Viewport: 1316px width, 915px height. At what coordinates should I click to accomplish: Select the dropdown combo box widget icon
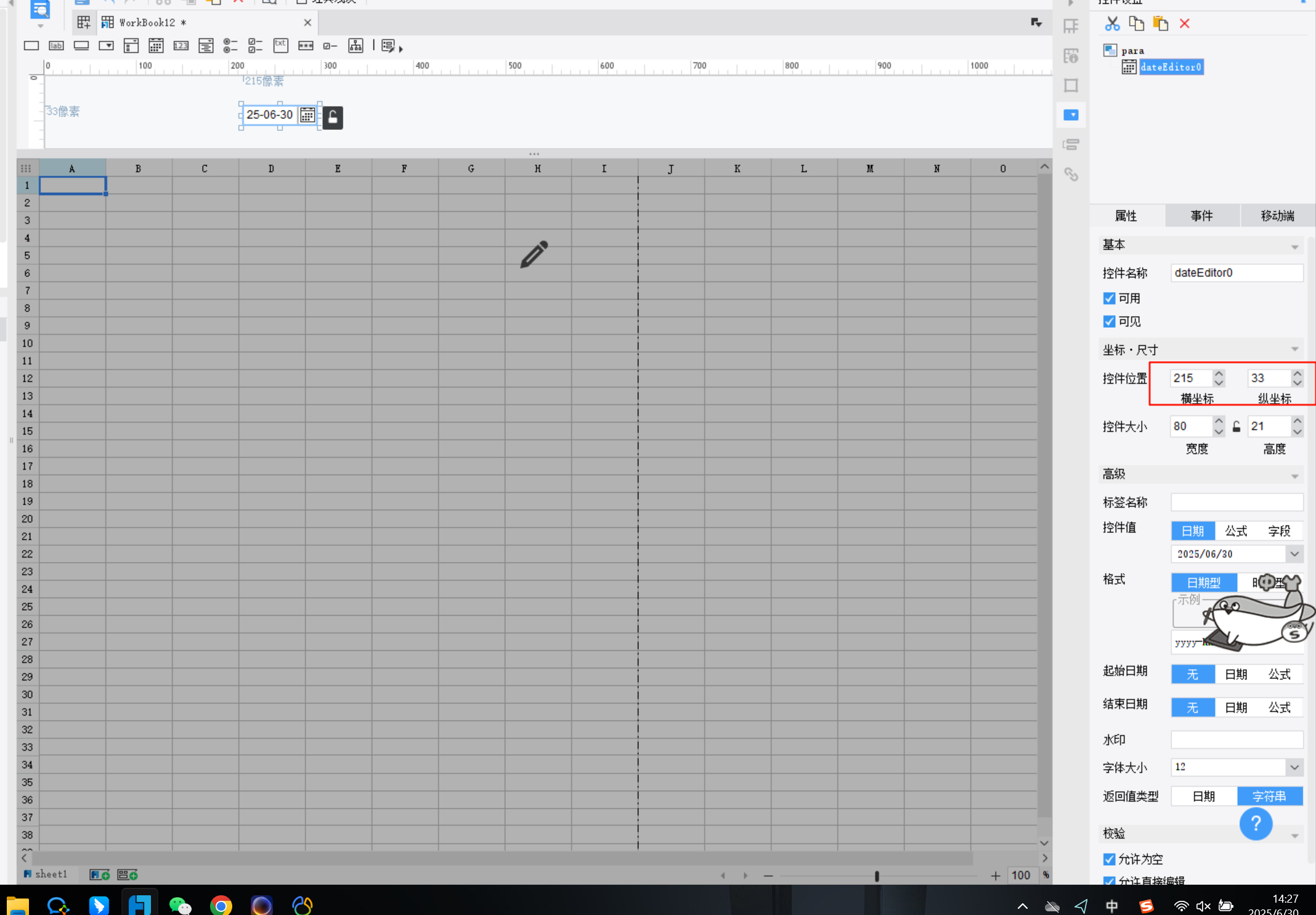point(106,46)
